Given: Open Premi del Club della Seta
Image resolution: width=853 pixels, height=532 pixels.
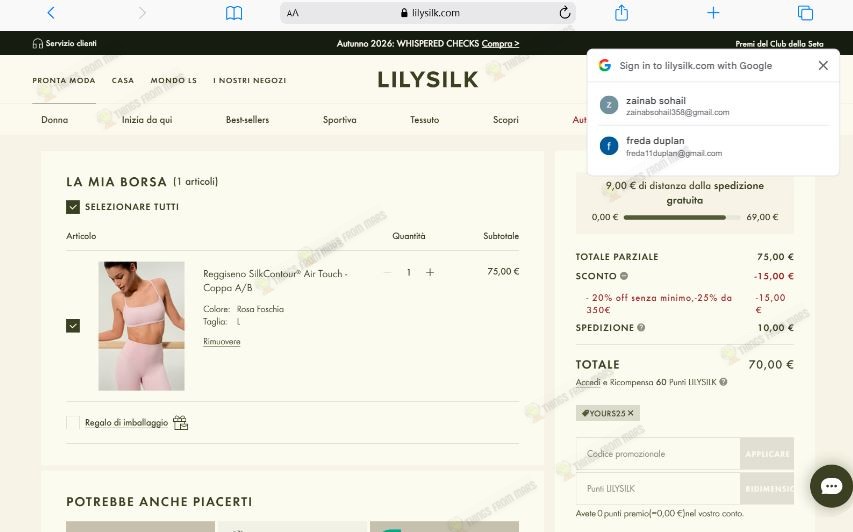Looking at the screenshot, I should point(779,44).
